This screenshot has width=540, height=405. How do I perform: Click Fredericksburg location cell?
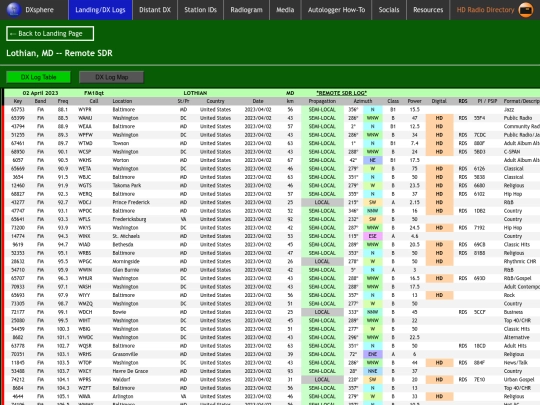pyautogui.click(x=129, y=219)
